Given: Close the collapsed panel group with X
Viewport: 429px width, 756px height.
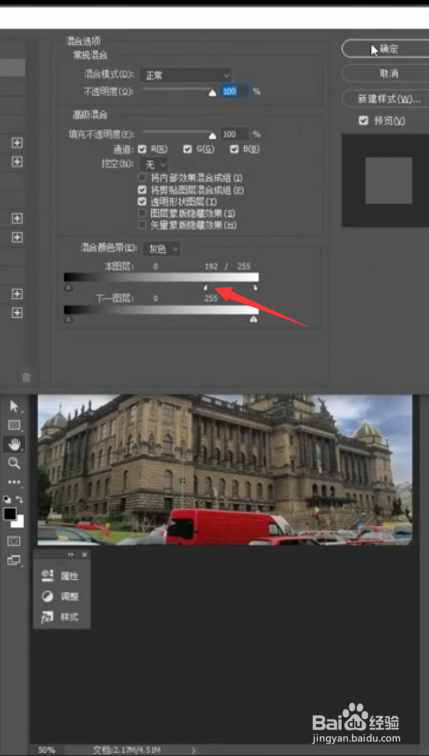Looking at the screenshot, I should click(84, 555).
